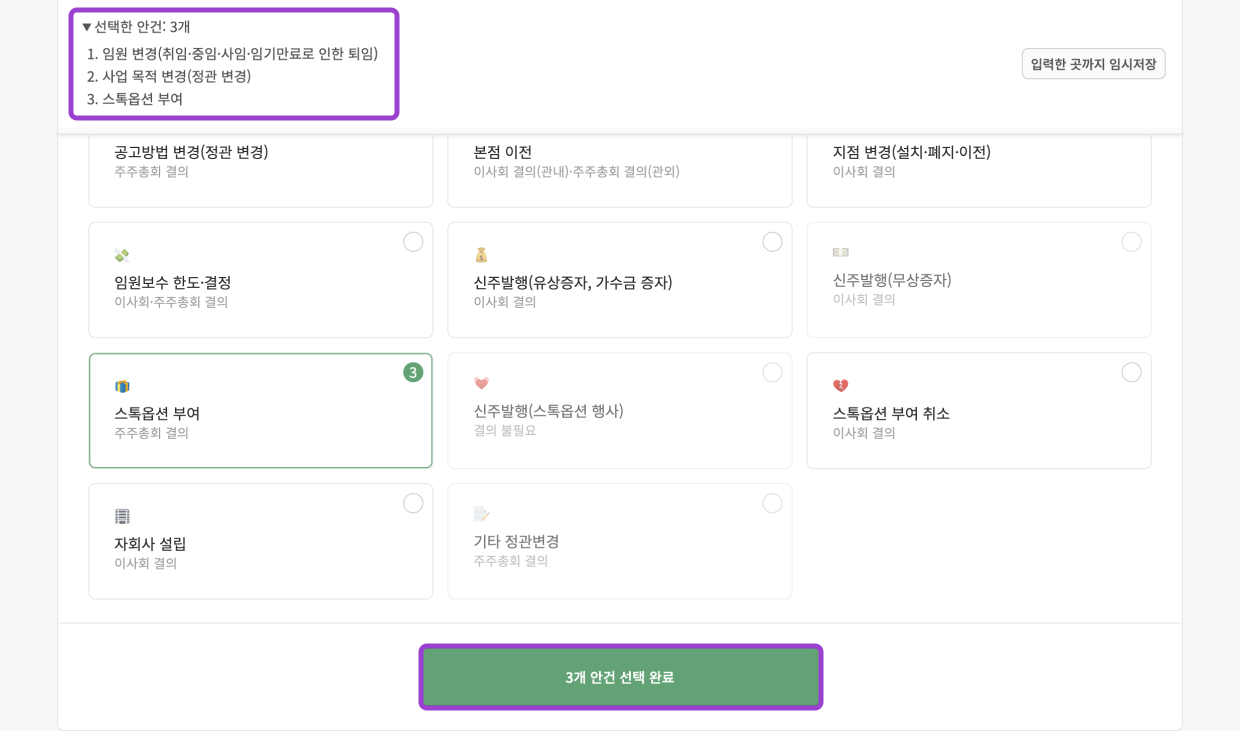Toggle the 임원보수 한도·결정 selection circle
The height and width of the screenshot is (731, 1240).
point(413,242)
